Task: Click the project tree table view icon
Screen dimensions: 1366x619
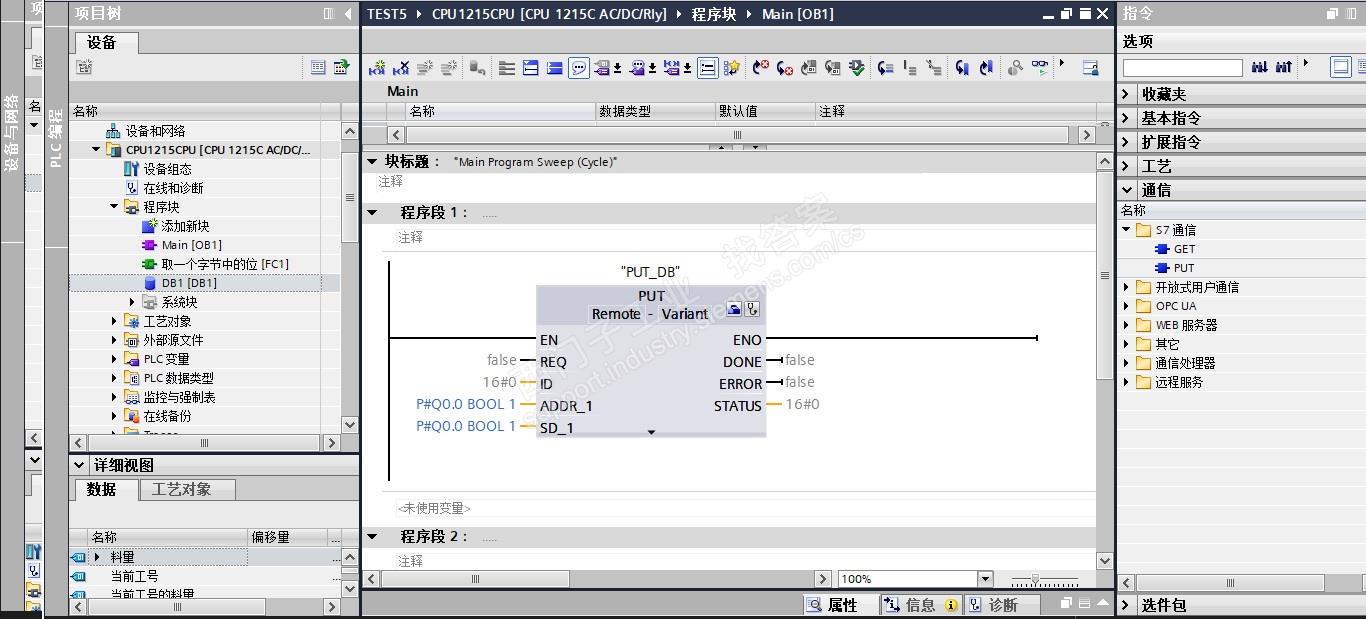Action: coord(318,67)
